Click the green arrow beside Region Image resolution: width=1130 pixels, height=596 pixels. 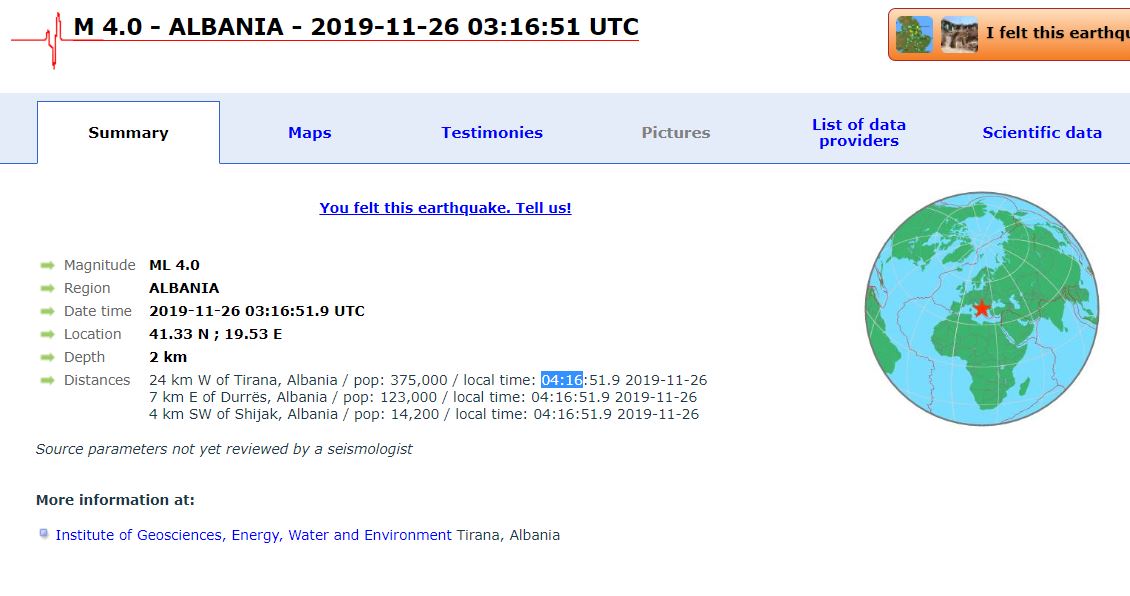48,288
